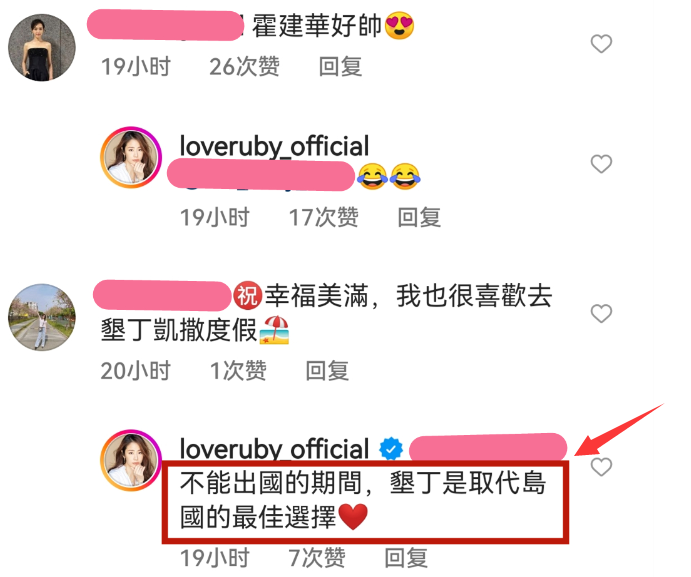The image size is (691, 577).
Task: Open loveruby_official avatar on the laughing emoji reply
Action: click(x=131, y=157)
